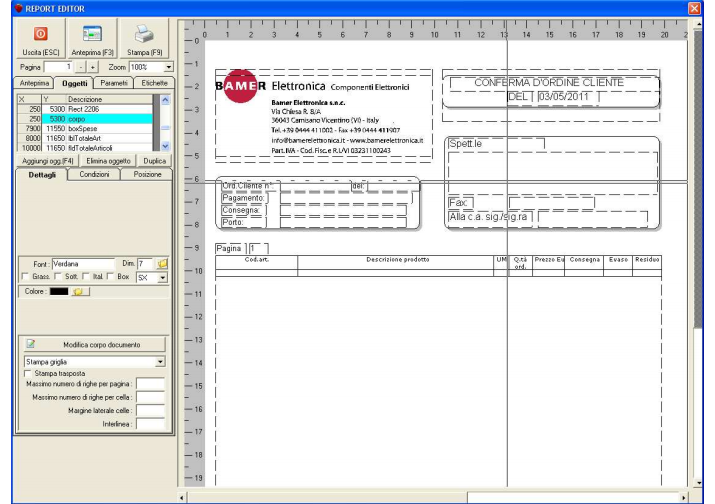Viewport: 715px width, 504px height.
Task: Select the Pagina label on report
Action: click(228, 248)
